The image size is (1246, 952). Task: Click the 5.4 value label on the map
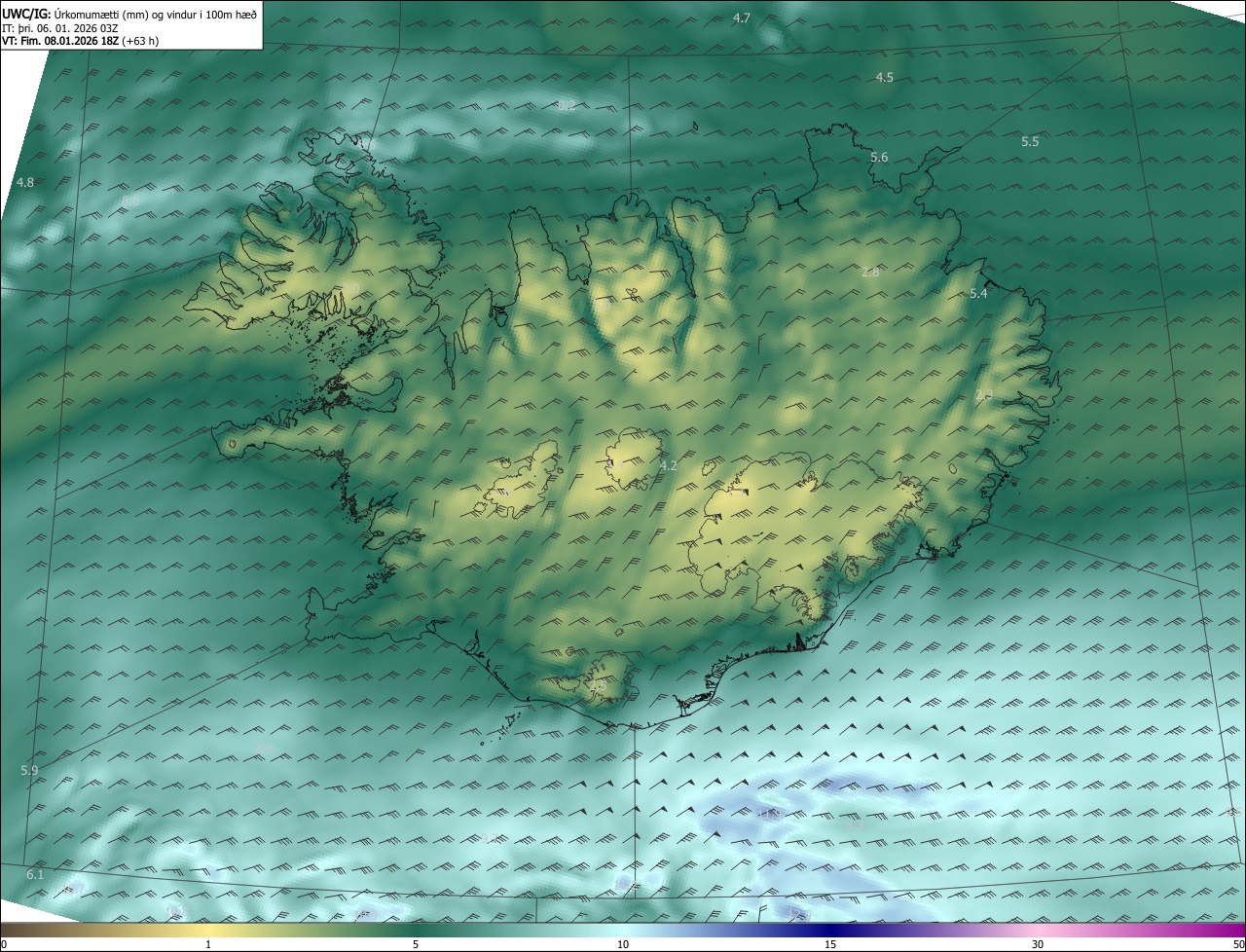pyautogui.click(x=978, y=293)
